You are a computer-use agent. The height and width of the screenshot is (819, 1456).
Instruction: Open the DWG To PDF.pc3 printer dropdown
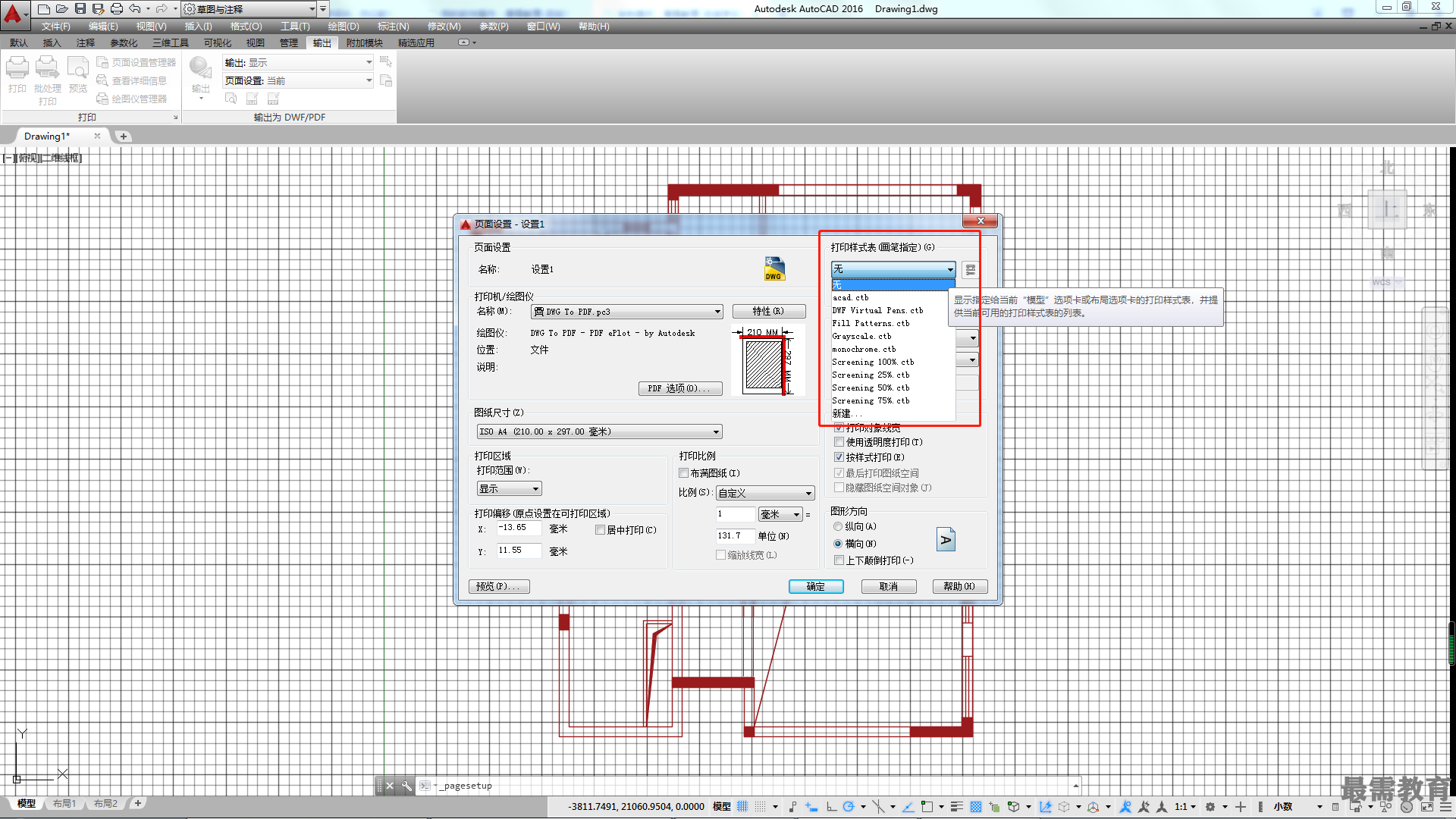click(x=626, y=312)
